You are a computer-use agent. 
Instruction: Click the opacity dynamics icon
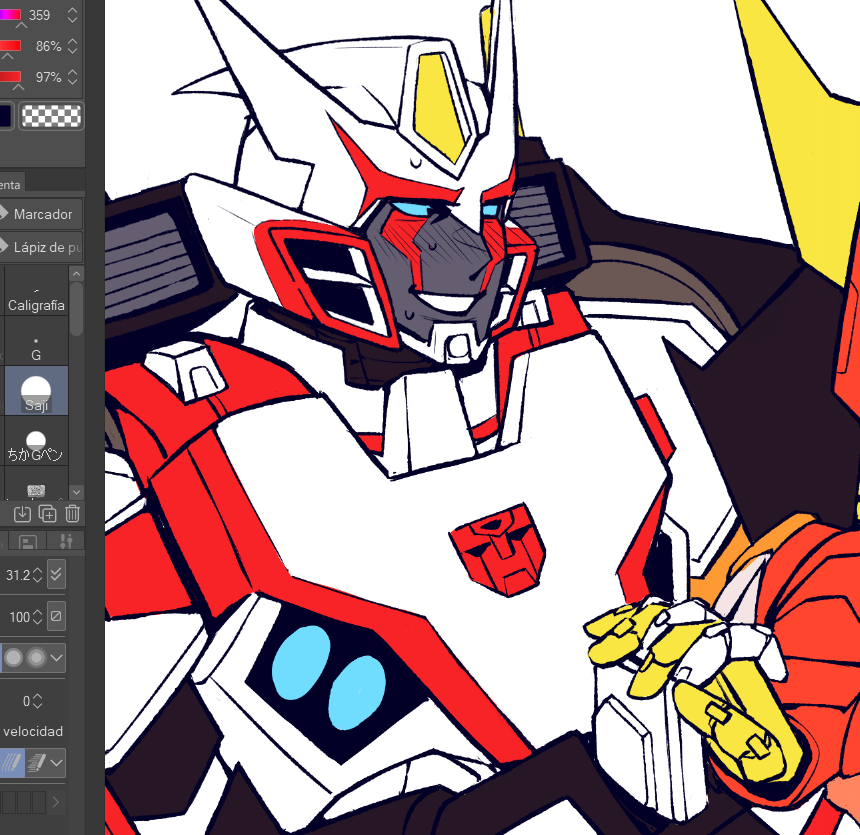(56, 617)
